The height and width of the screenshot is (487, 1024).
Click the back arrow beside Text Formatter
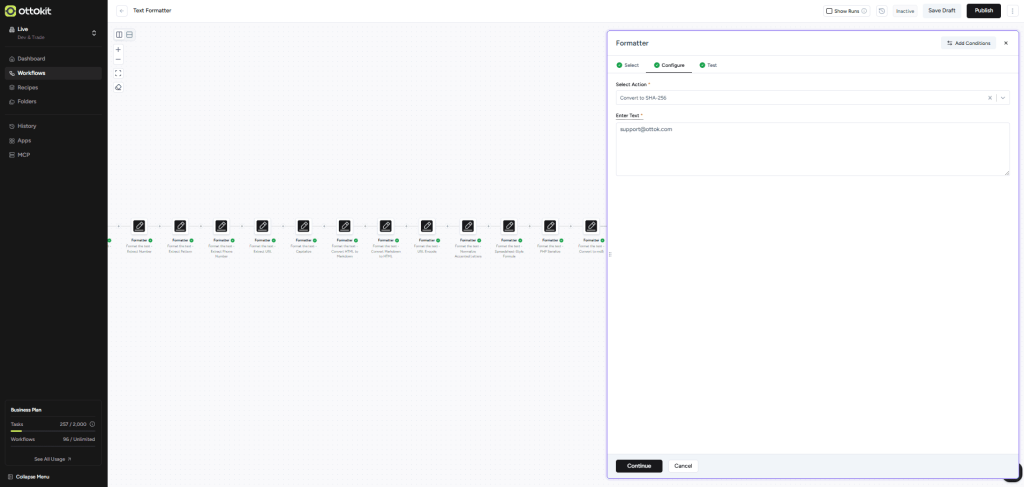[121, 11]
